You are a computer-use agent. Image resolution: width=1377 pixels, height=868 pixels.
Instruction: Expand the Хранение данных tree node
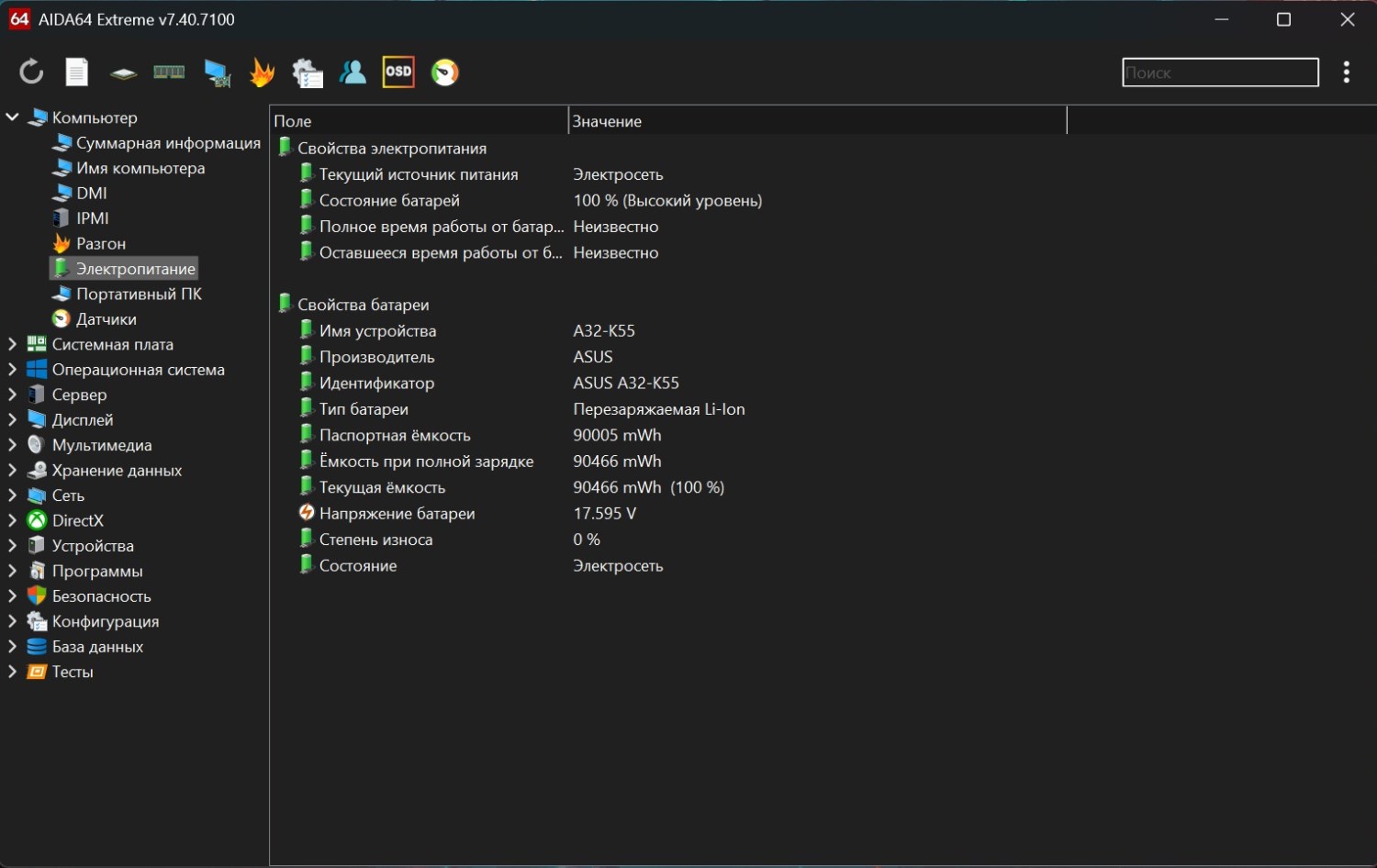point(13,471)
